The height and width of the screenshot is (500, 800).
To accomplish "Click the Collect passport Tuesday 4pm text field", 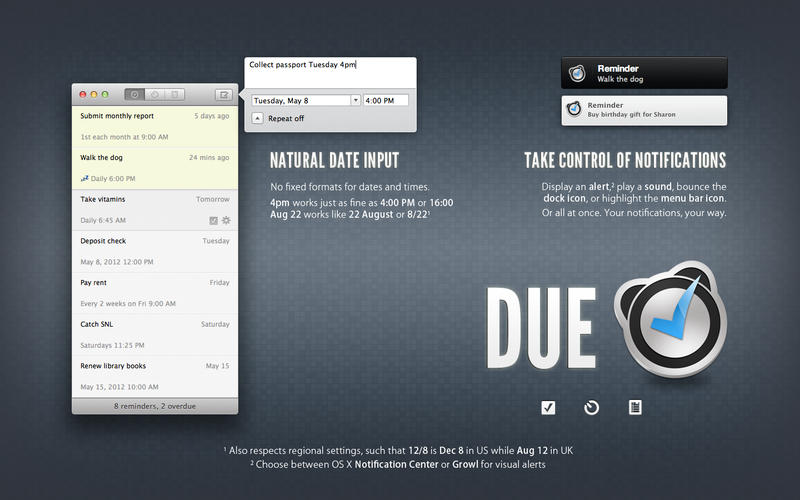I will (331, 72).
